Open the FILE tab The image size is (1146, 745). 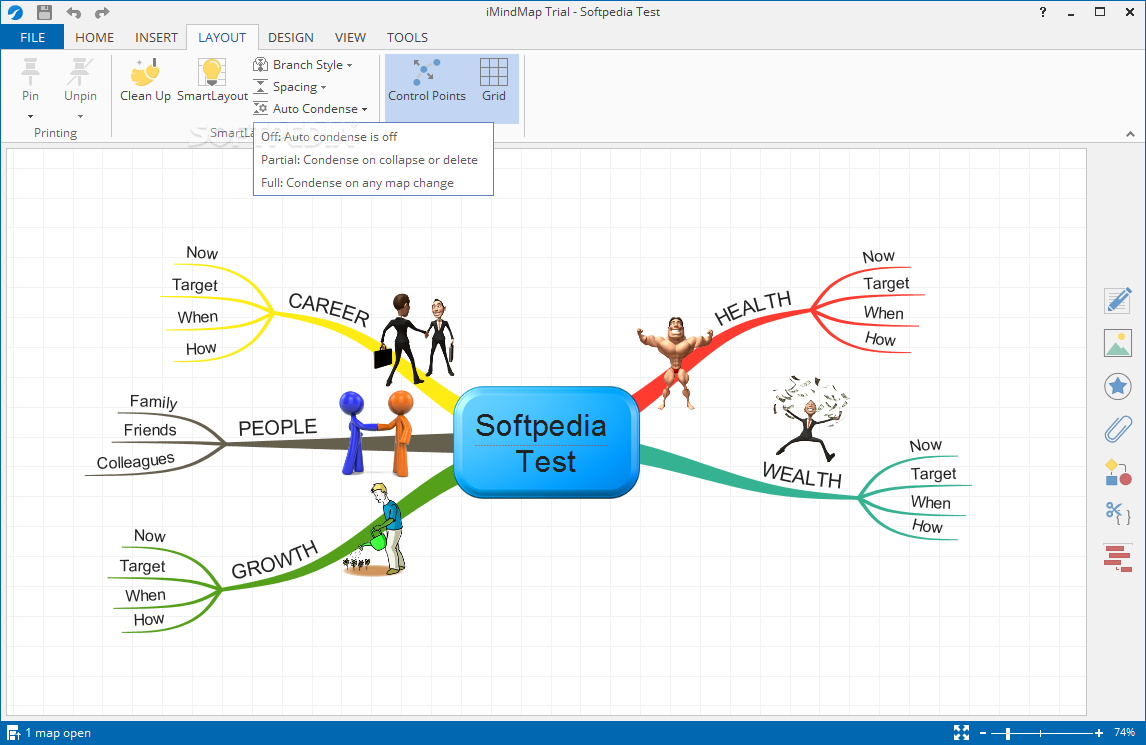click(x=32, y=37)
